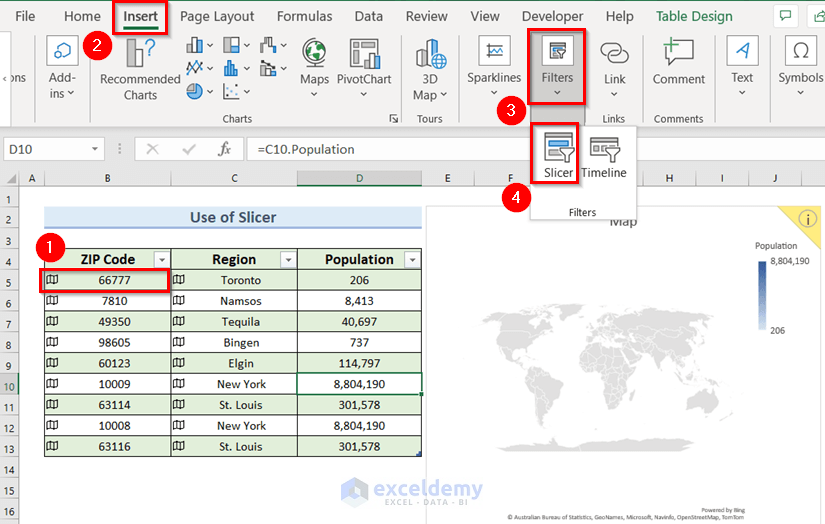Select the Tequila region cell
The image size is (825, 524).
pyautogui.click(x=234, y=321)
